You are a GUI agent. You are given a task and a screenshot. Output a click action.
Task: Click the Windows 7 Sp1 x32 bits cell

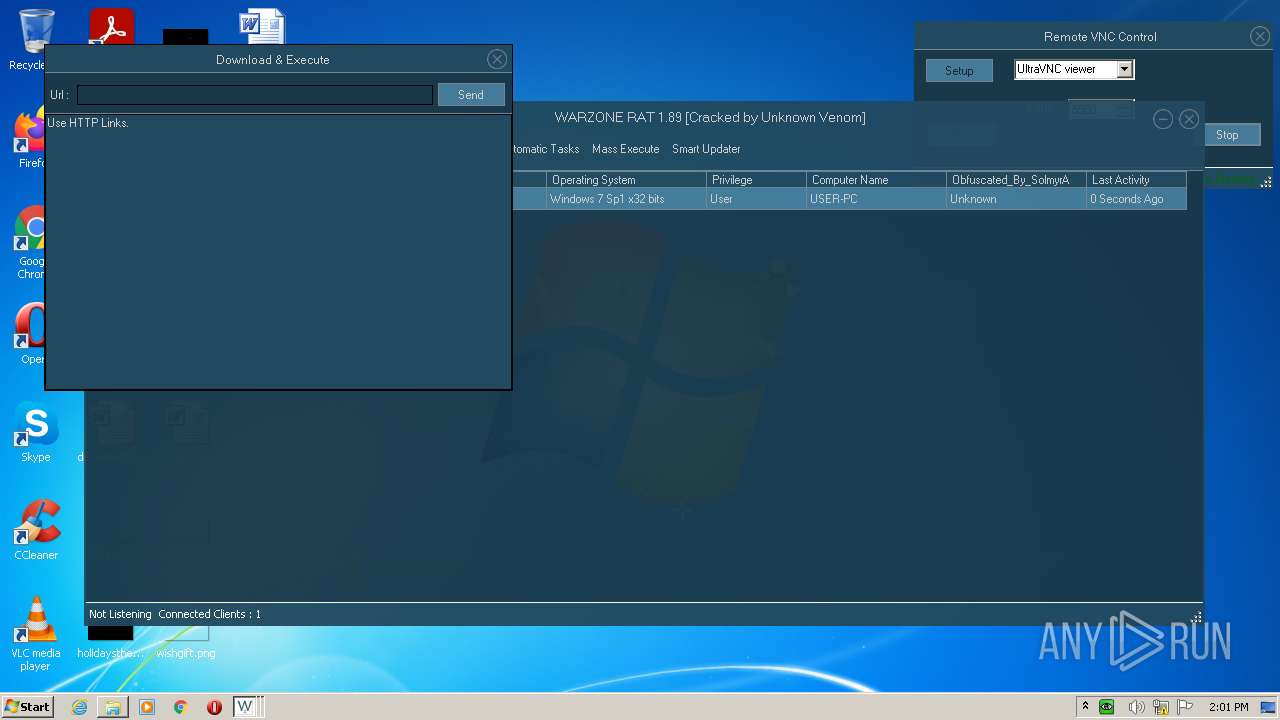(627, 199)
